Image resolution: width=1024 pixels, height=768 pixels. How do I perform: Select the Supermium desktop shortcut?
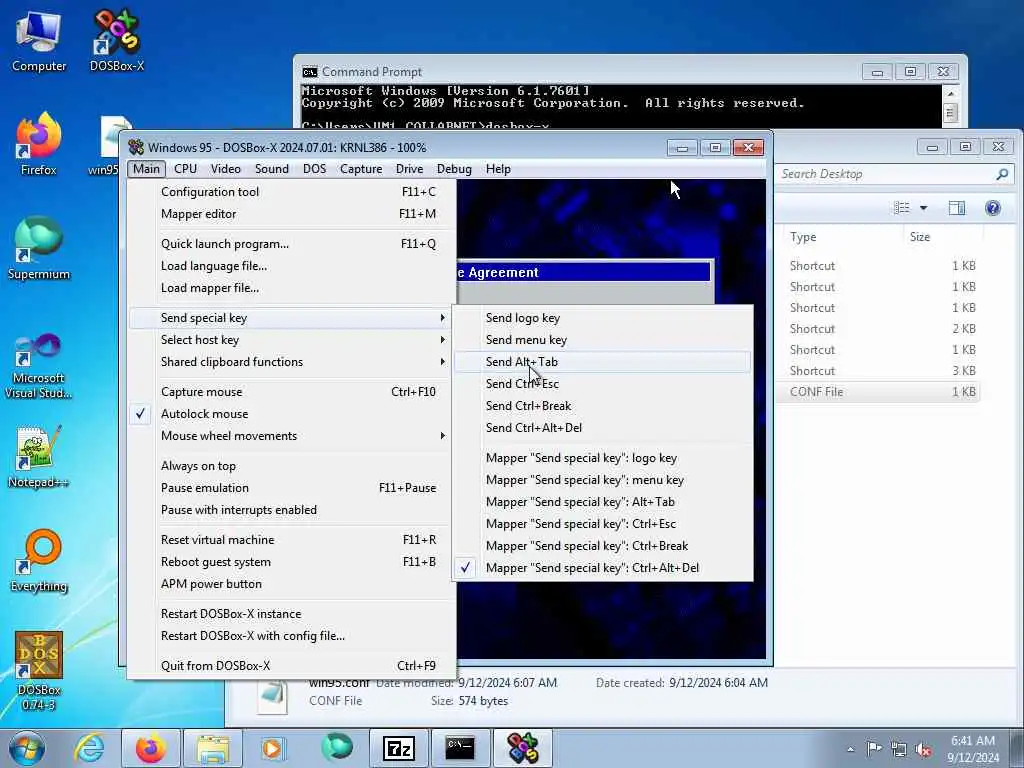39,249
